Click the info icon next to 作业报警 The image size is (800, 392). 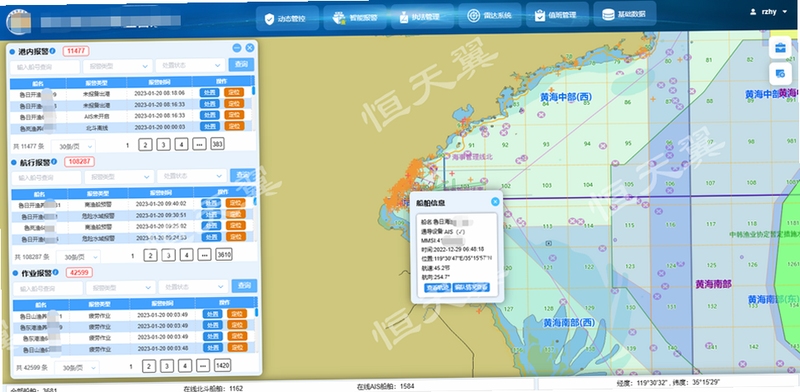coord(55,273)
